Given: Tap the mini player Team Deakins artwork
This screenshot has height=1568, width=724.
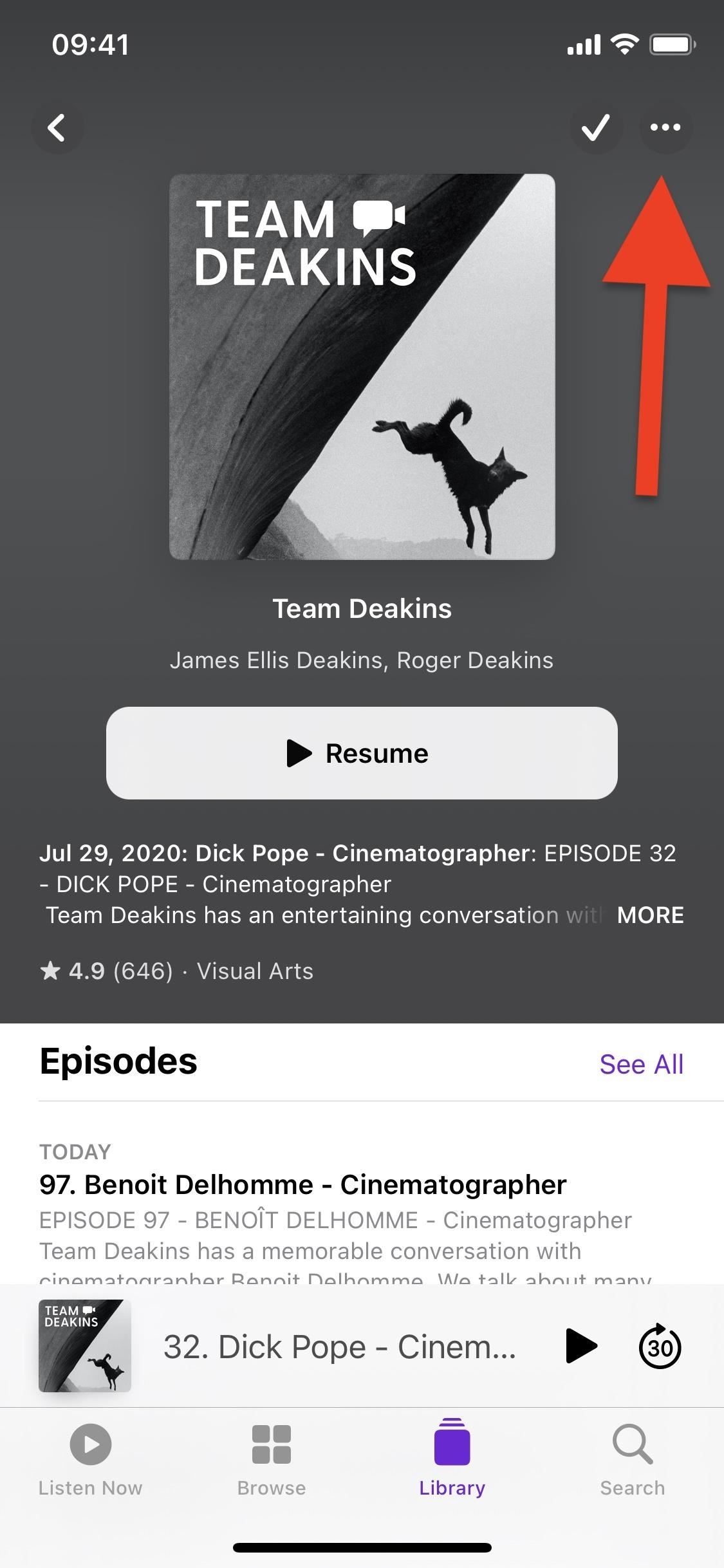Looking at the screenshot, I should point(85,1346).
